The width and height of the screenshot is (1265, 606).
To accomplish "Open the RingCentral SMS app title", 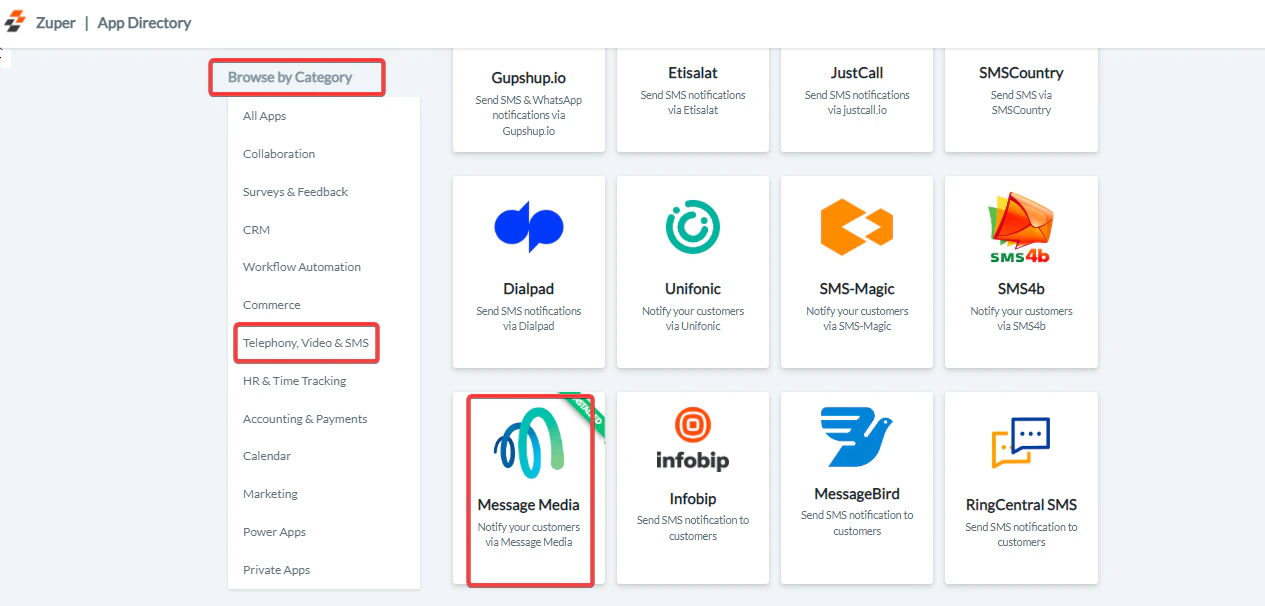I will click(1021, 505).
